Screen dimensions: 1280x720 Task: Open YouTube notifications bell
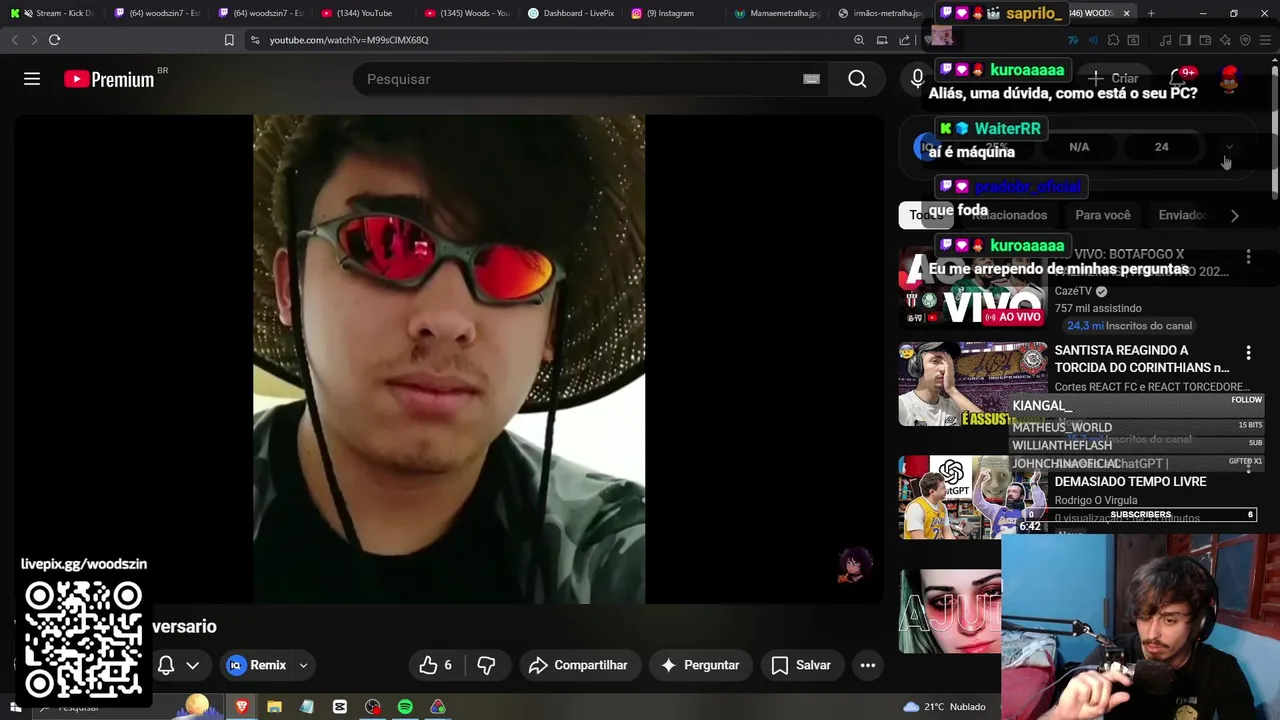coord(1178,78)
